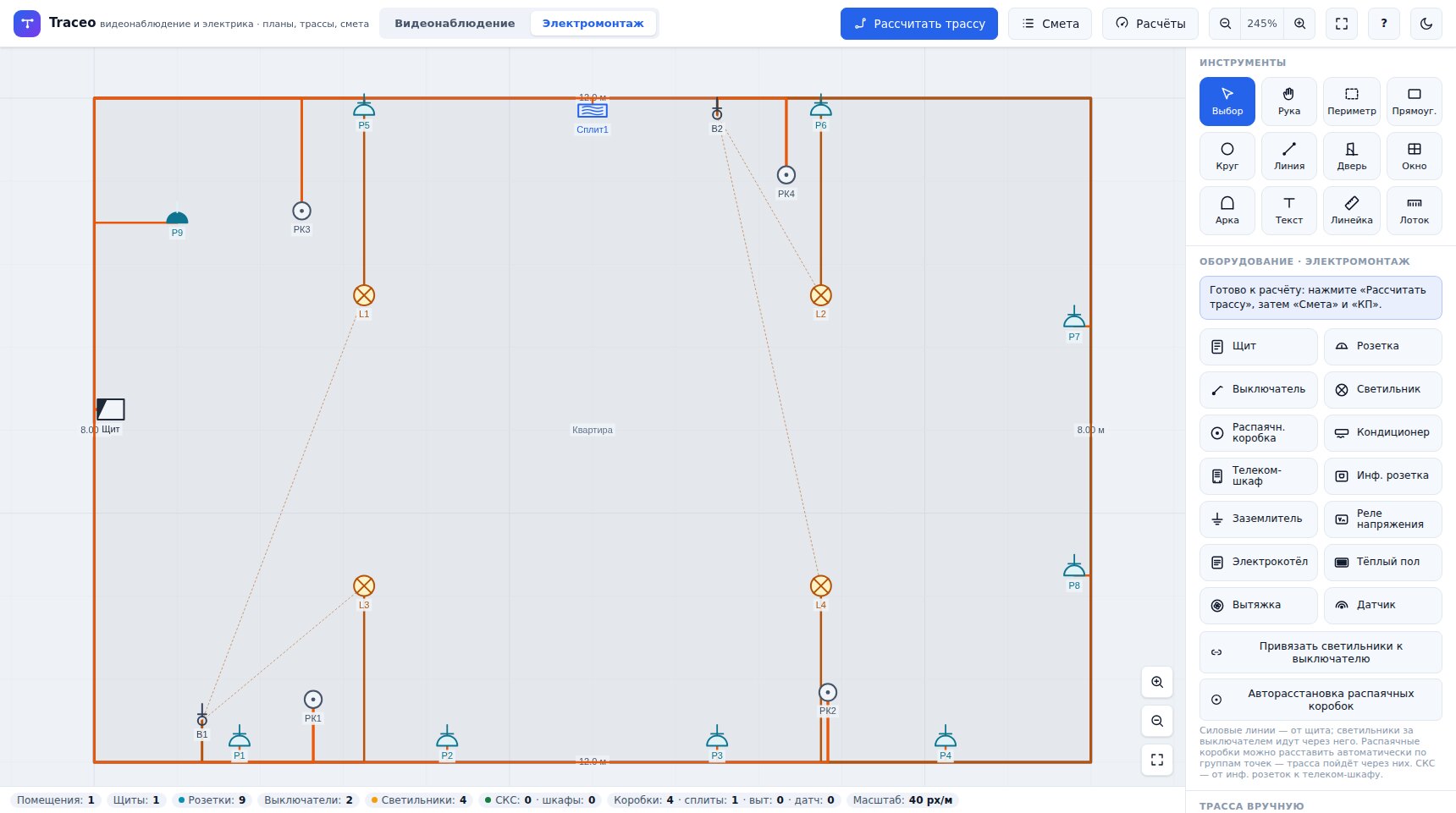The width and height of the screenshot is (1456, 813).
Task: Fit view with canvas expand button
Action: click(1157, 760)
